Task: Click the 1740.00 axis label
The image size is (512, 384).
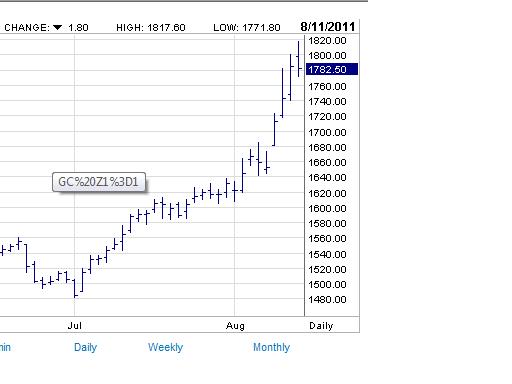Action: coord(327,102)
